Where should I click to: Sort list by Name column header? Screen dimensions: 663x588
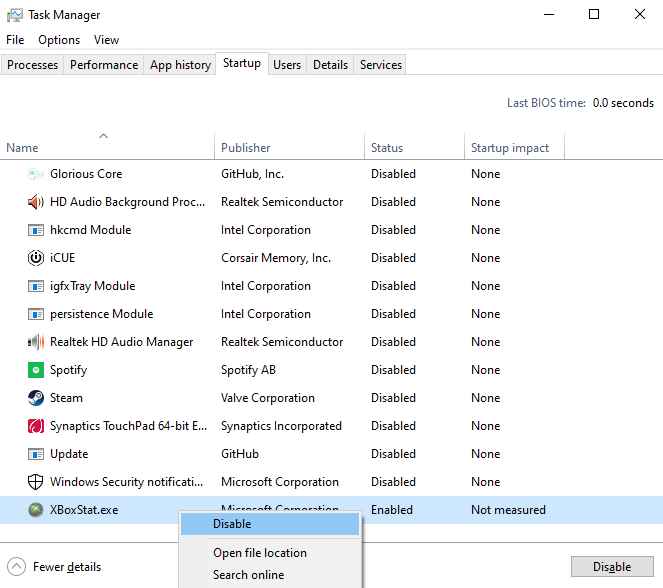click(x=22, y=148)
